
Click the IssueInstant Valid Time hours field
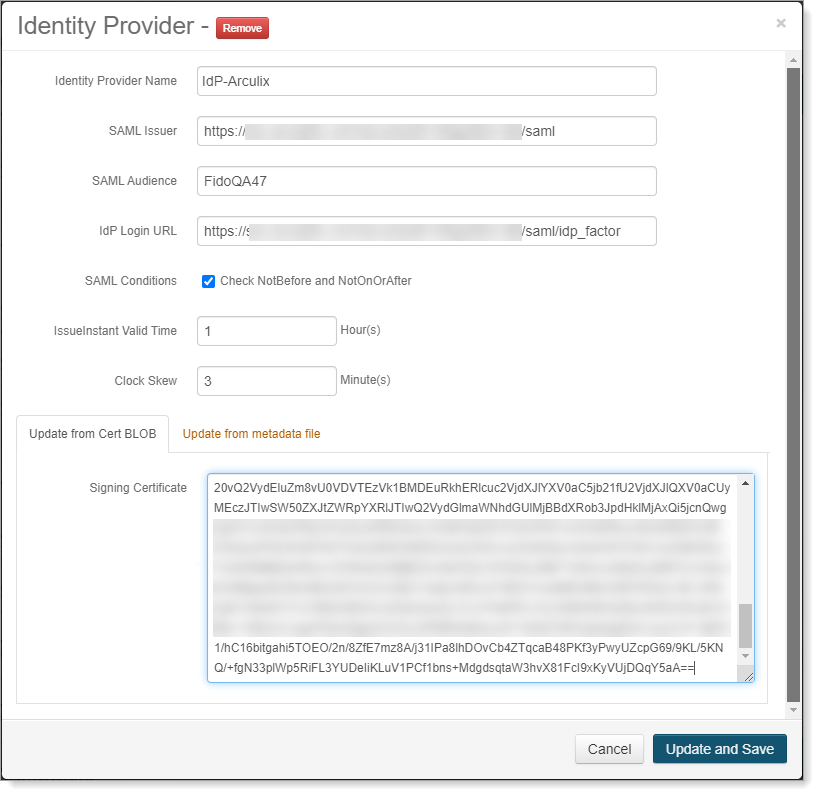[266, 331]
